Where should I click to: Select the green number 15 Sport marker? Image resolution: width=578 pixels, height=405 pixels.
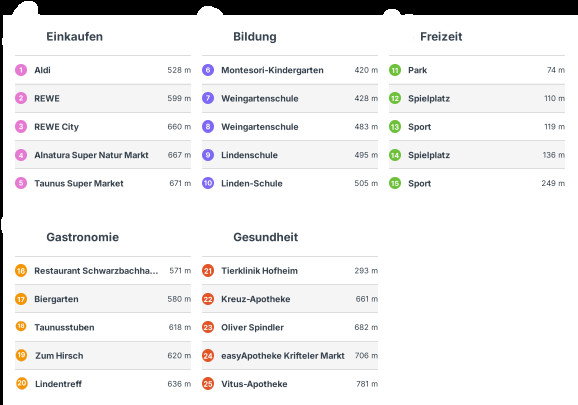(395, 183)
